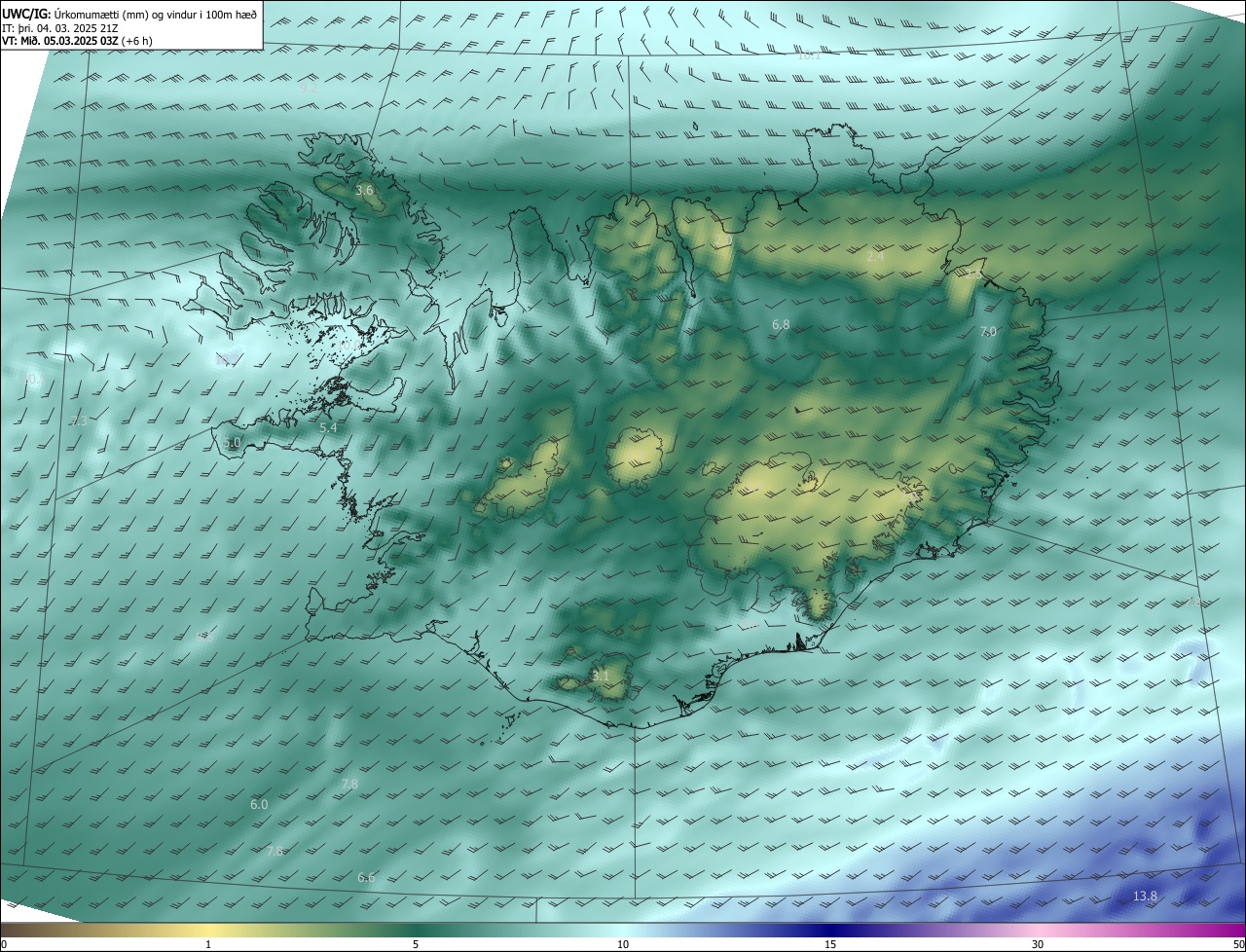
Task: Click the '0' tick on the color bar
Action: 4,944
